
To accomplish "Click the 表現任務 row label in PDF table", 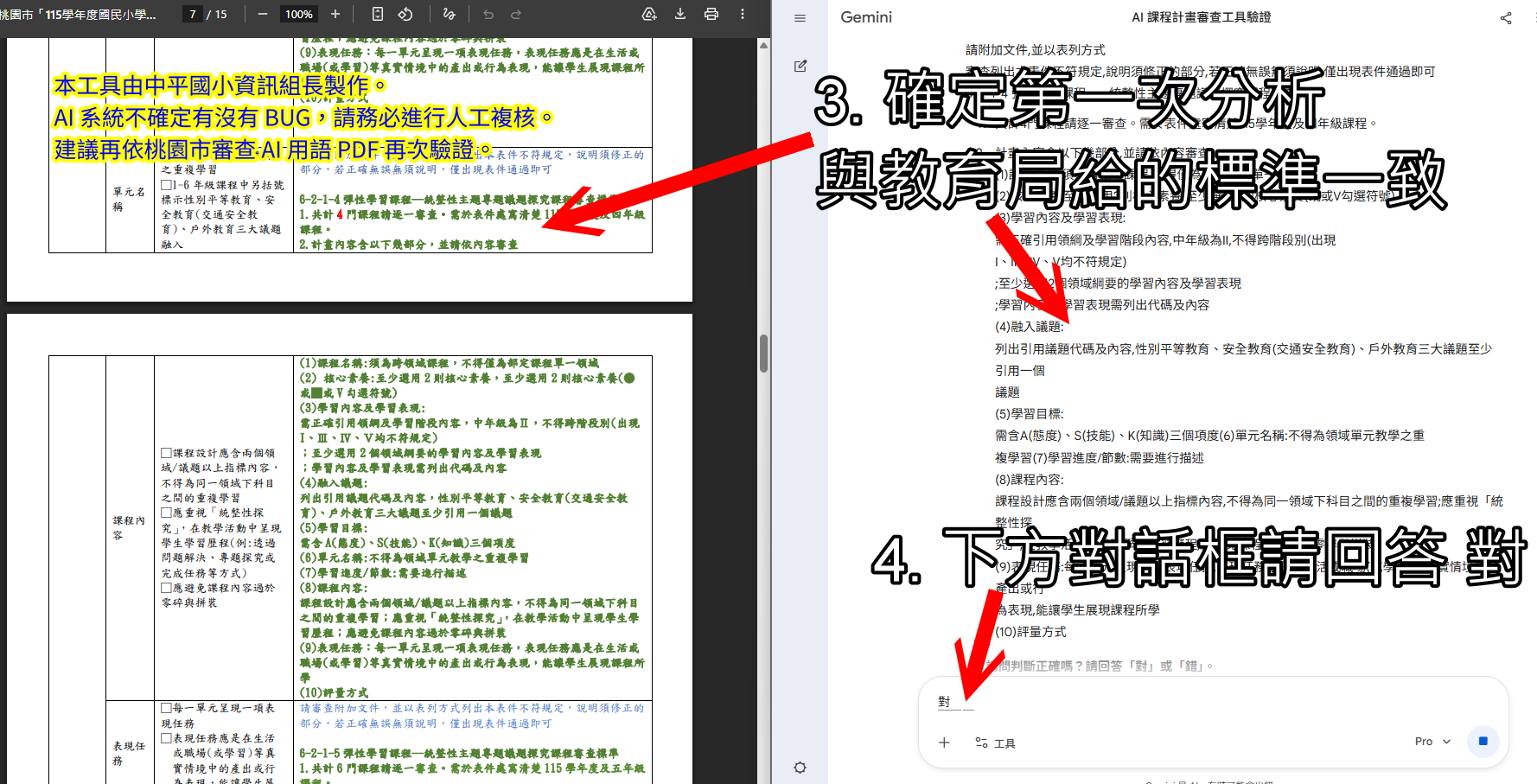I will pos(129,753).
